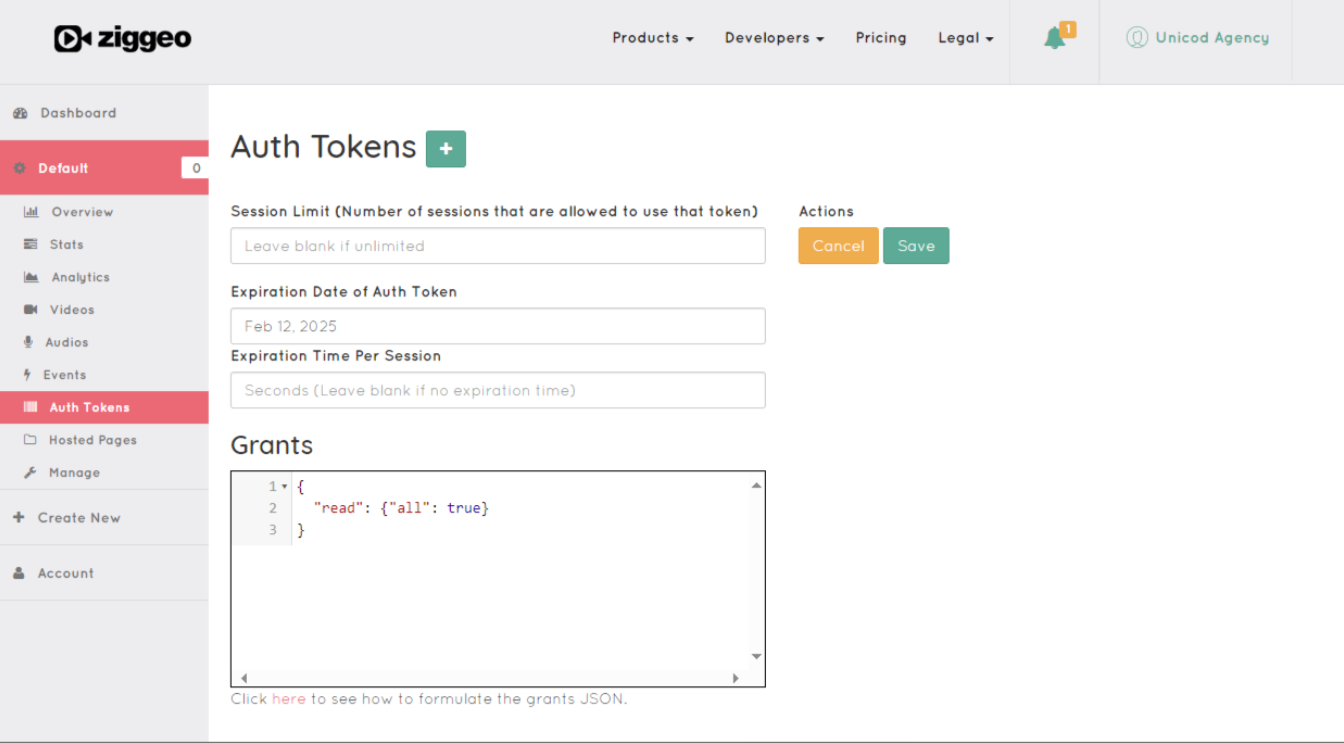The image size is (1344, 743).
Task: Click the Audios microphone icon
Action: [x=29, y=342]
